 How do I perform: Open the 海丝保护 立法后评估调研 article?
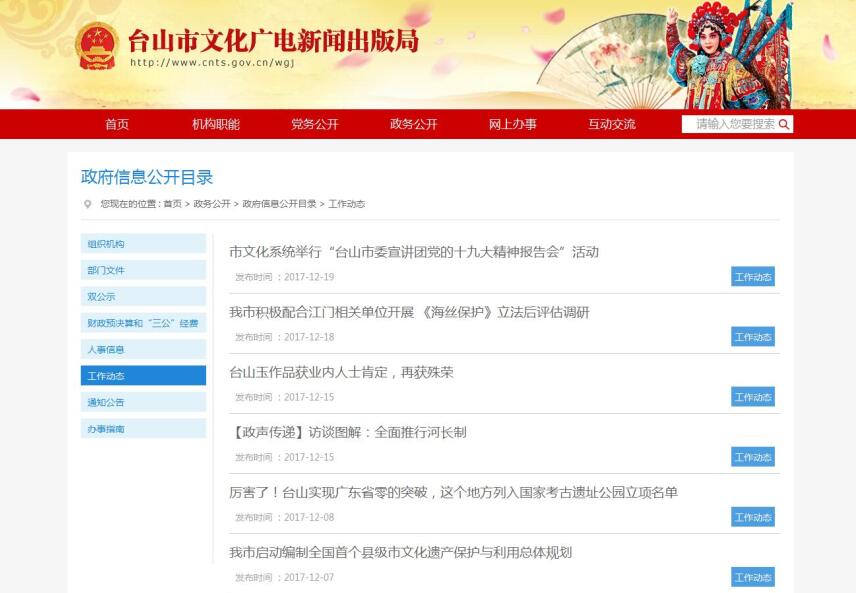[x=409, y=312]
